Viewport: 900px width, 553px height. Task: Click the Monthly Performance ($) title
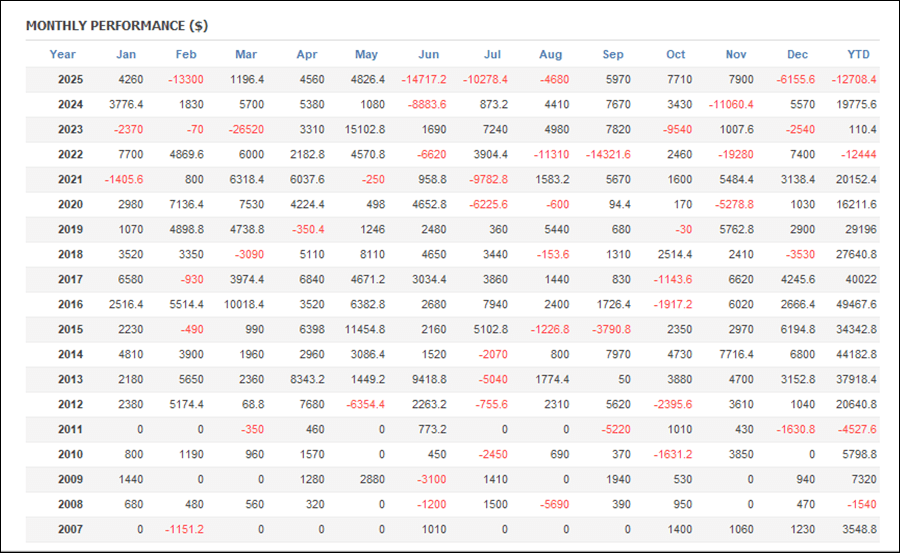coord(117,24)
